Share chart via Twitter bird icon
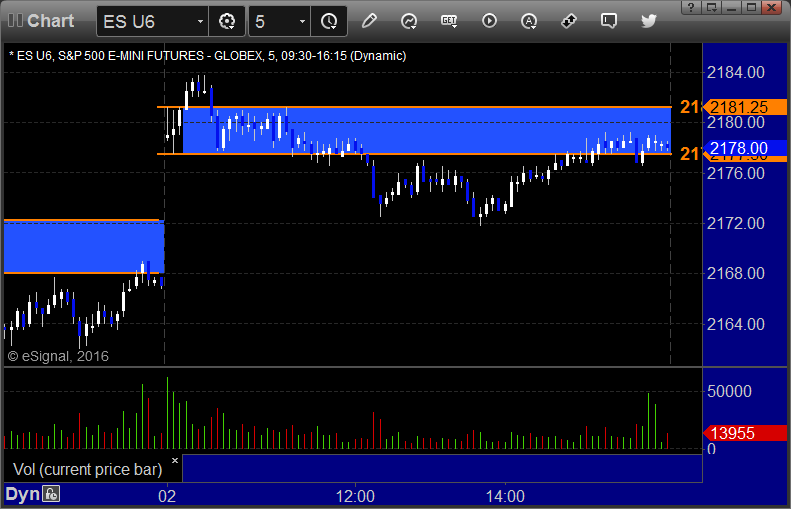791x509 pixels. click(x=649, y=21)
